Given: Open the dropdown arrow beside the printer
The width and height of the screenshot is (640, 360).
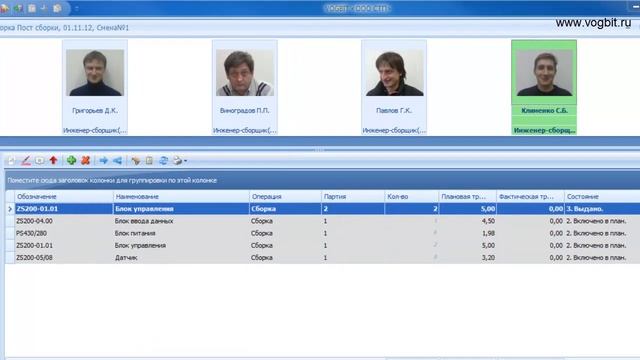Looking at the screenshot, I should coord(185,161).
